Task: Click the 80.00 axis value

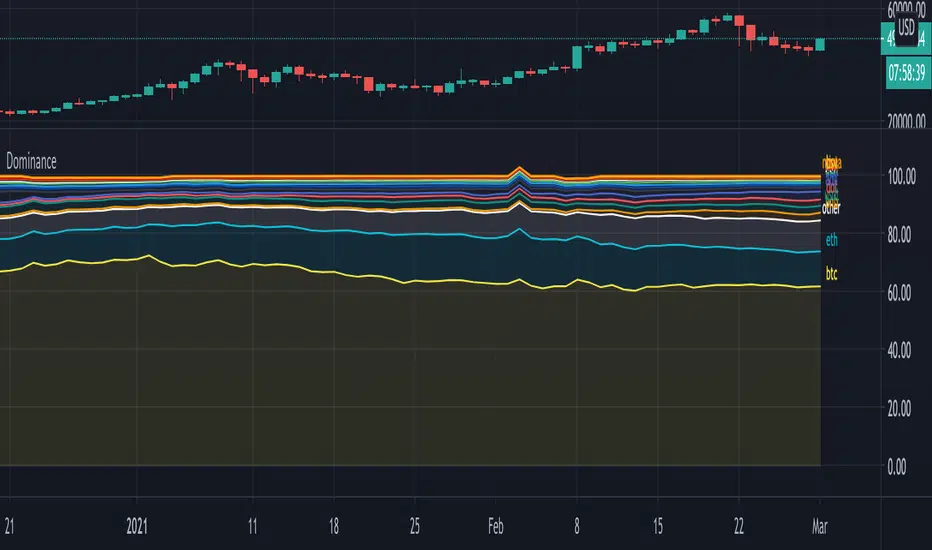Action: coord(899,234)
